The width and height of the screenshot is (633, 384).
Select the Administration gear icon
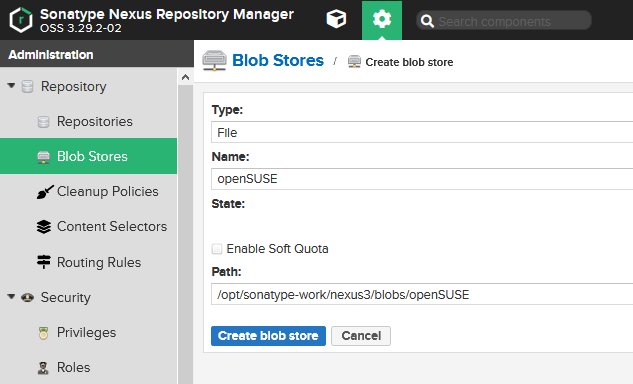[382, 19]
